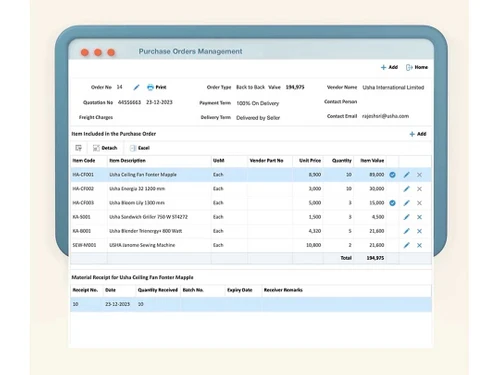Click item code KA-S001
This screenshot has height=375, width=500.
click(81, 217)
